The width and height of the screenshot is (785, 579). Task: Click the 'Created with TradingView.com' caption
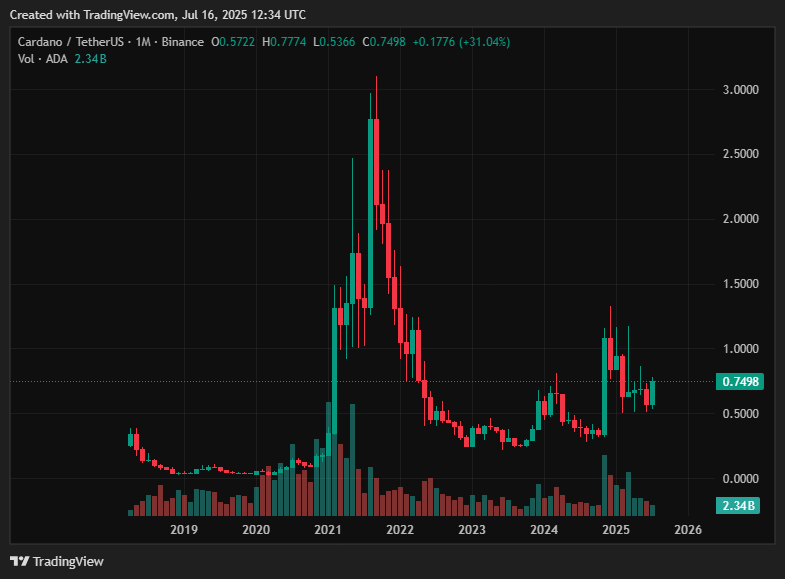(x=158, y=15)
